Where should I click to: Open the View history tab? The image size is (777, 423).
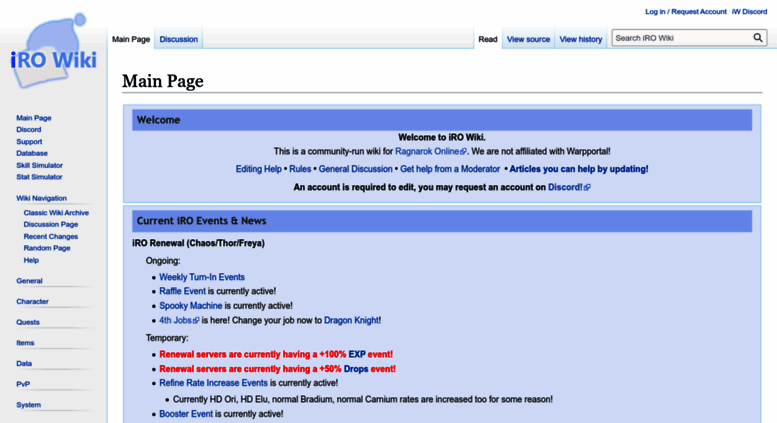pyautogui.click(x=581, y=39)
